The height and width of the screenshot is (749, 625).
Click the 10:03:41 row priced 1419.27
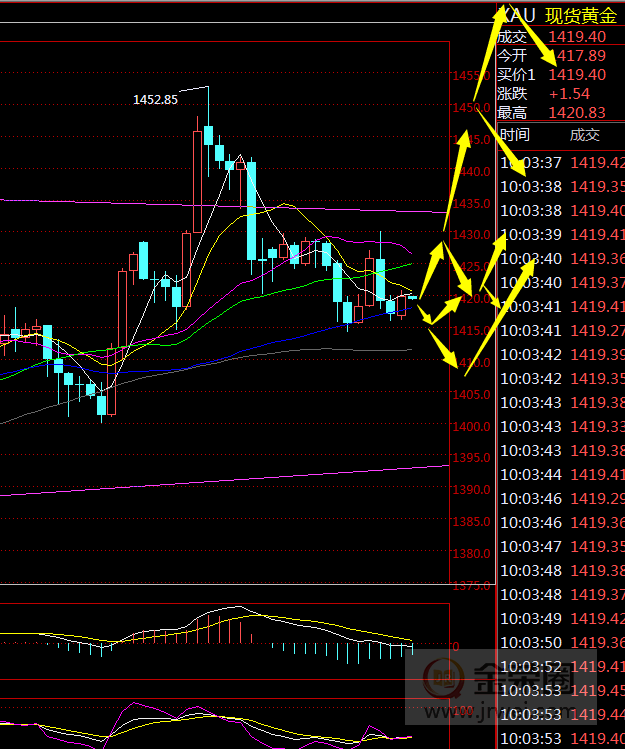click(562, 331)
